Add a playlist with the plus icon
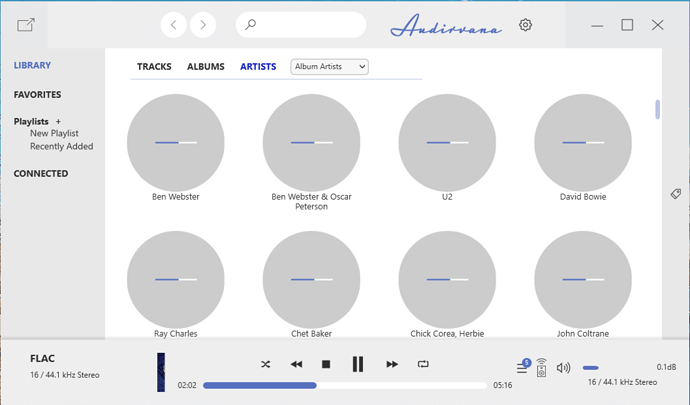The image size is (690, 405). click(58, 122)
